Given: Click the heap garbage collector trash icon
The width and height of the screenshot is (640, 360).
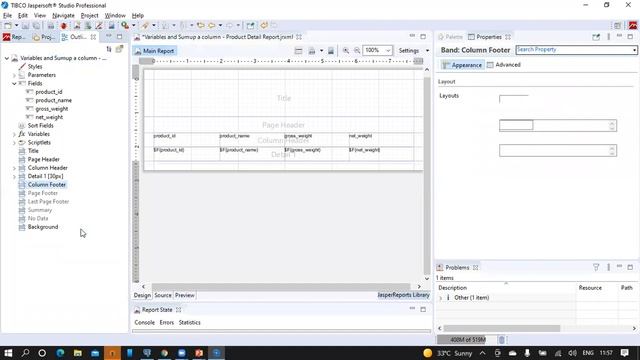Looking at the screenshot, I should 502,340.
